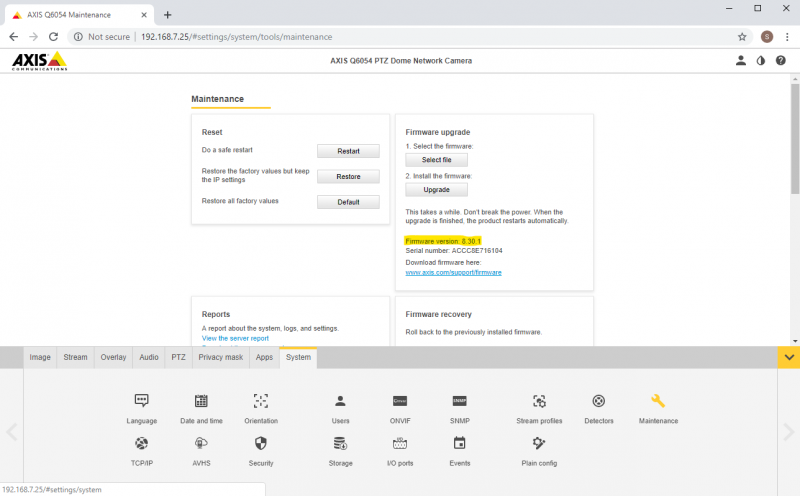The width and height of the screenshot is (800, 496).
Task: Select the Maintenance wrench icon
Action: 658,401
